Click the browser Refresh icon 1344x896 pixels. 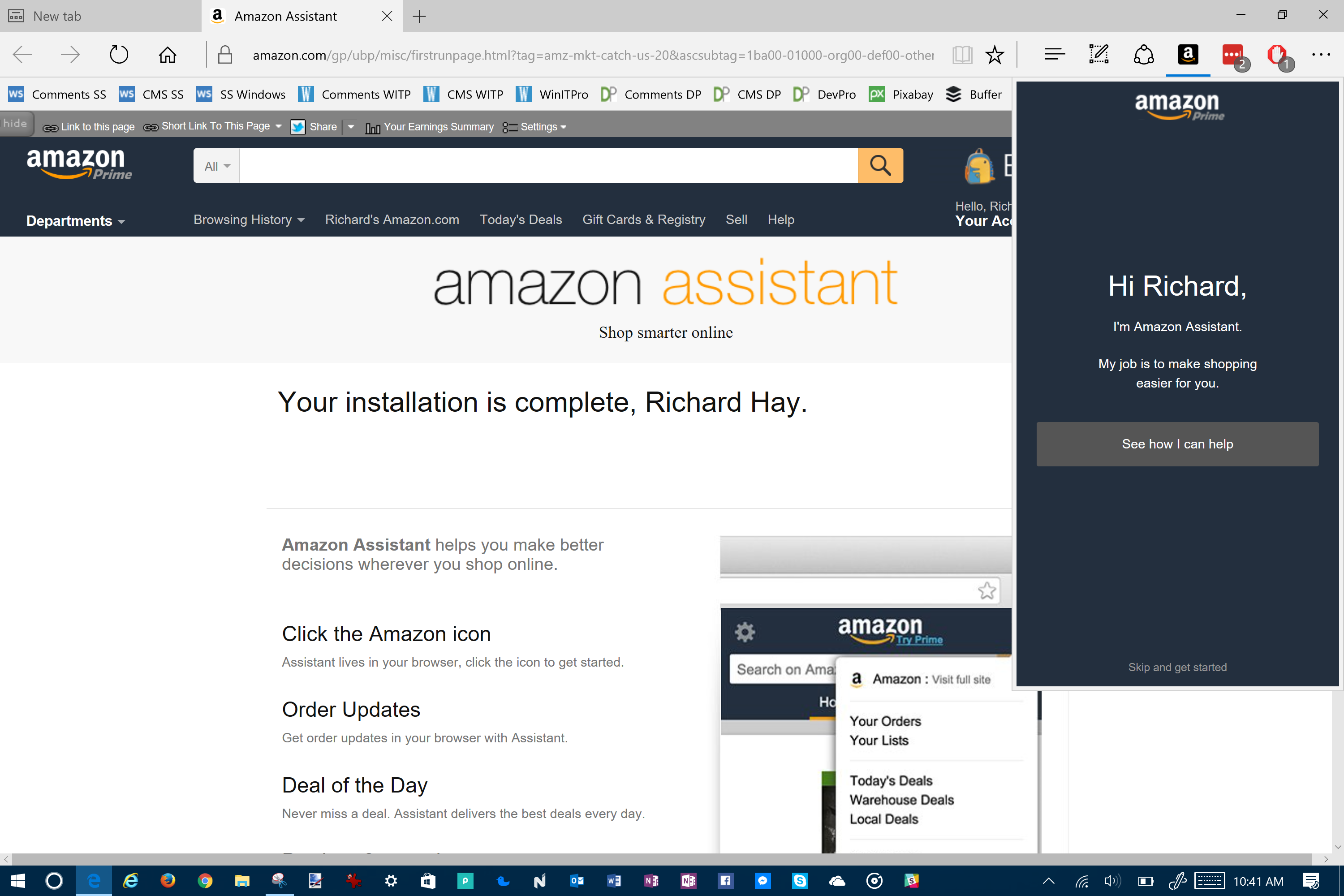[119, 55]
